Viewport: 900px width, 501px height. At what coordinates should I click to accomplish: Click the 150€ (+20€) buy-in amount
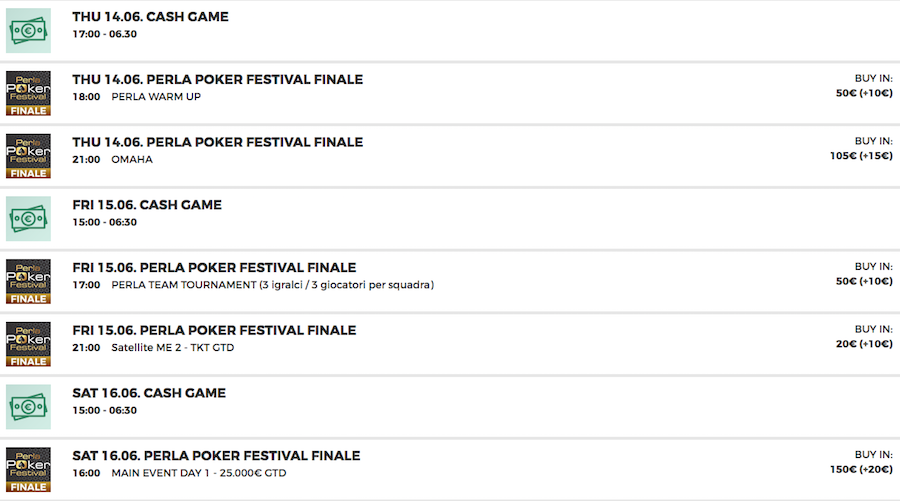[861, 469]
